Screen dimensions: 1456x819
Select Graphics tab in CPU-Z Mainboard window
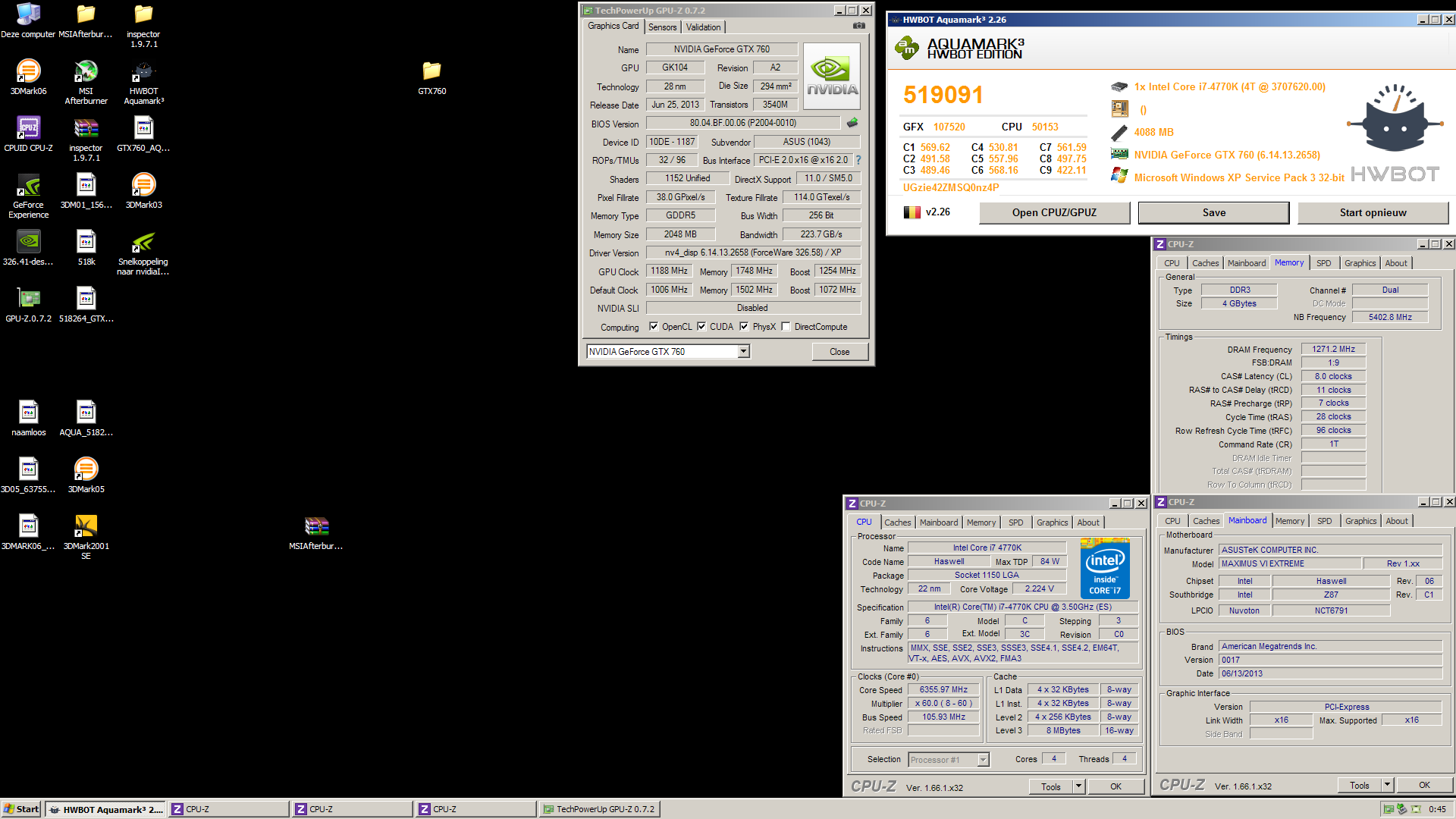tap(1360, 521)
